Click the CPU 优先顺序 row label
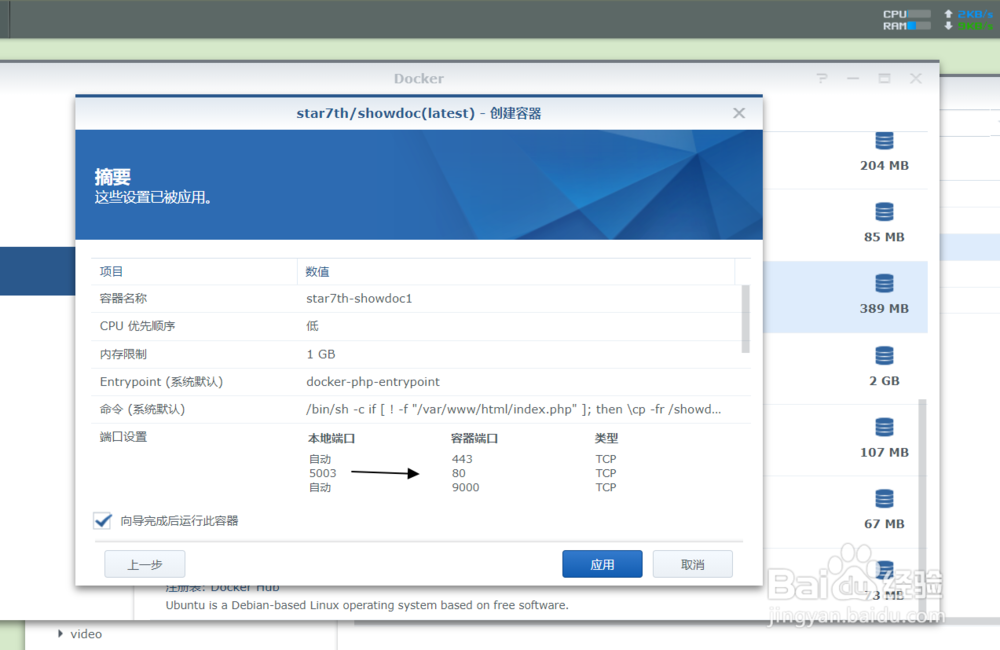 (137, 326)
